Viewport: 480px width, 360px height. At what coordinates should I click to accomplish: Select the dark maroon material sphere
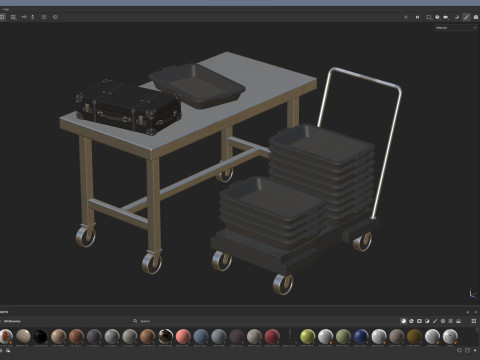[236, 336]
